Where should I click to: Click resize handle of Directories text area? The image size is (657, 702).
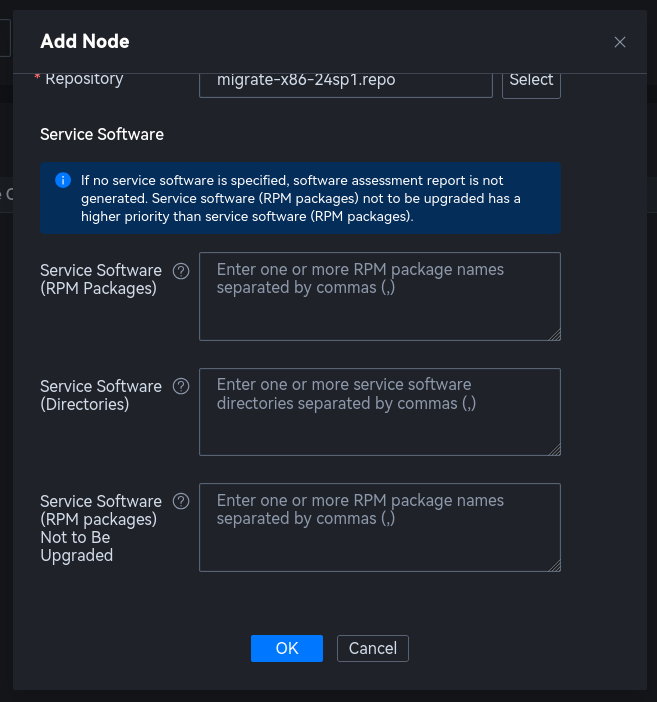tap(554, 450)
